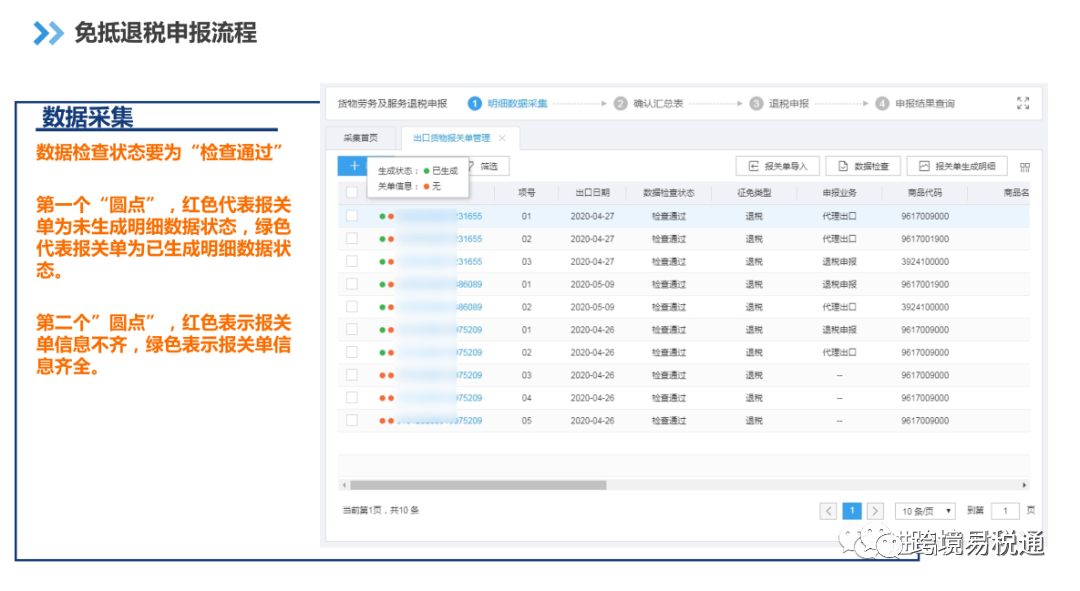Go to next page with the right arrow

click(876, 510)
